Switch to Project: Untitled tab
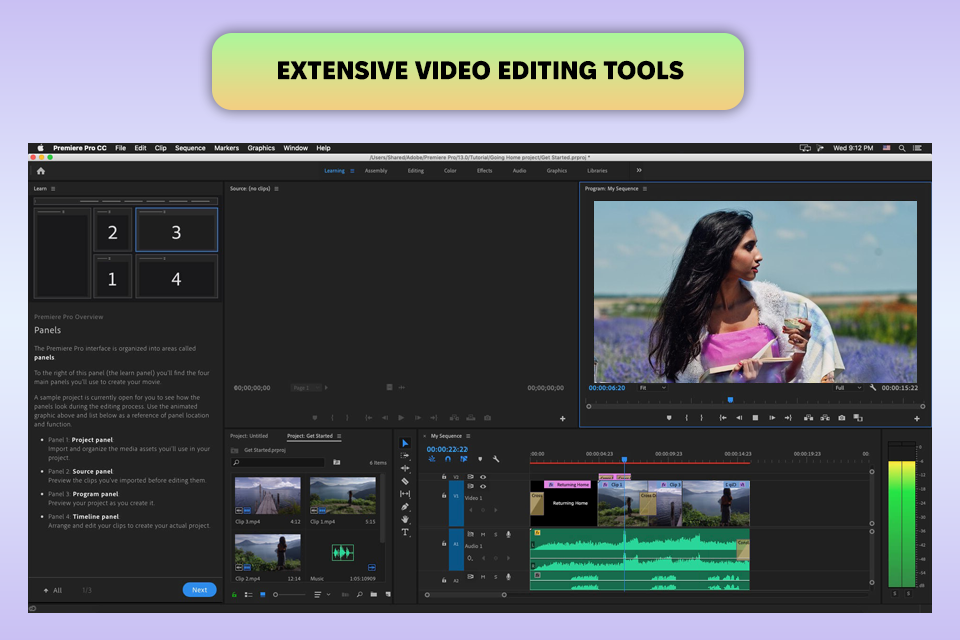 pos(249,436)
